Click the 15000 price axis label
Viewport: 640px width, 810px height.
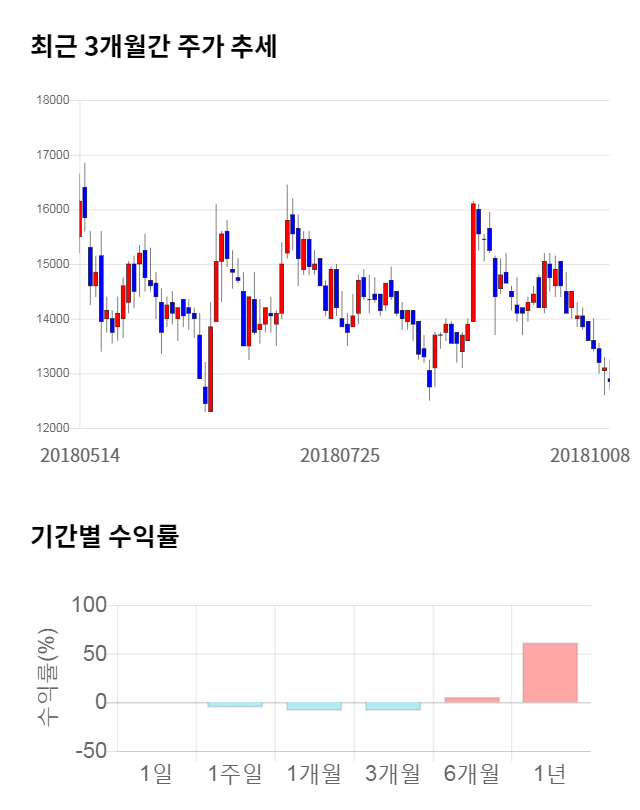pos(52,264)
